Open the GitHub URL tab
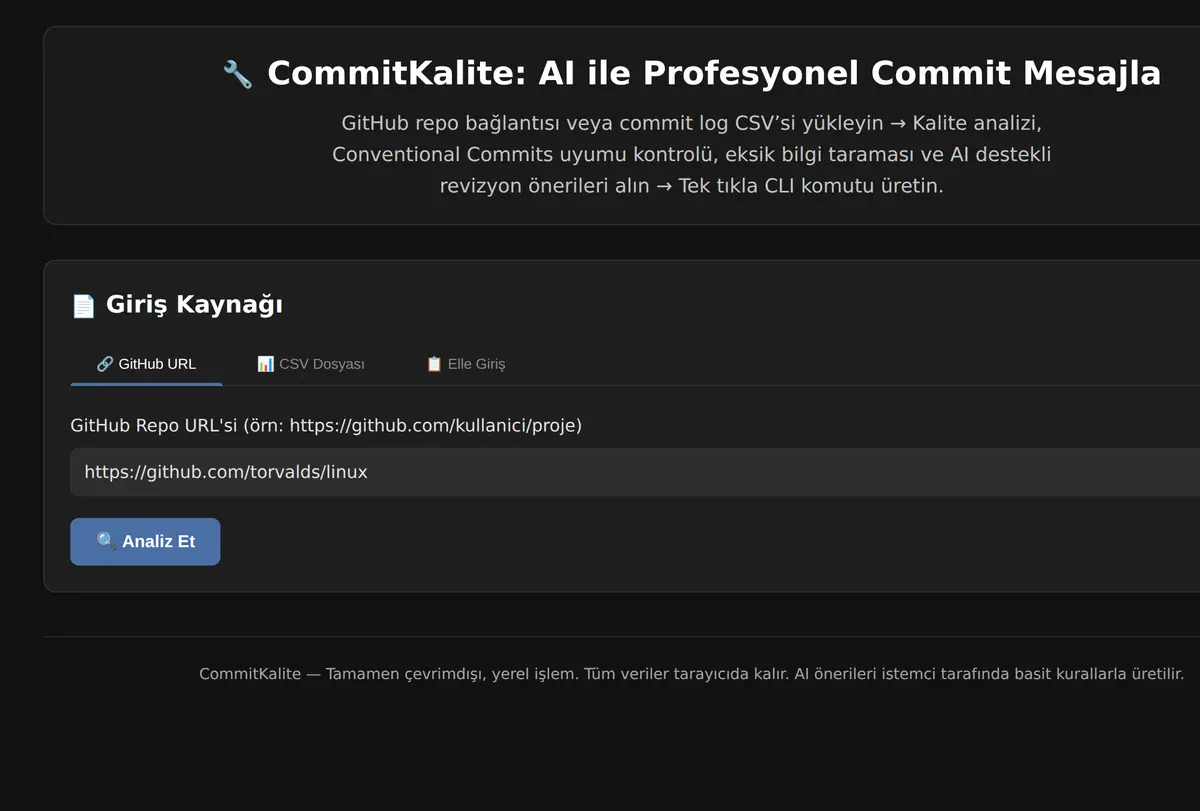1200x811 pixels. click(x=146, y=364)
